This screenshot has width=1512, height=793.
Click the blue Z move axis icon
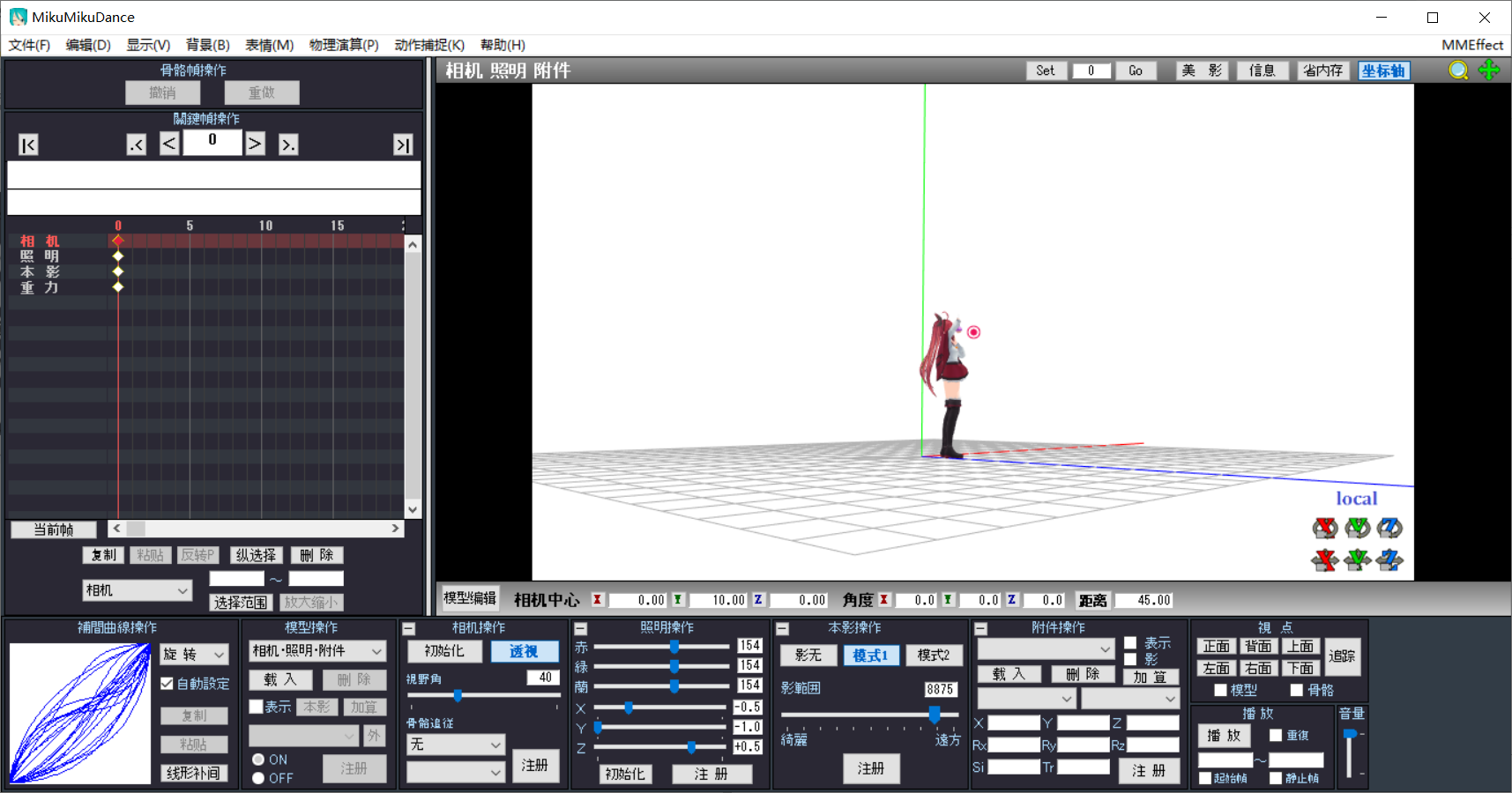point(1389,560)
